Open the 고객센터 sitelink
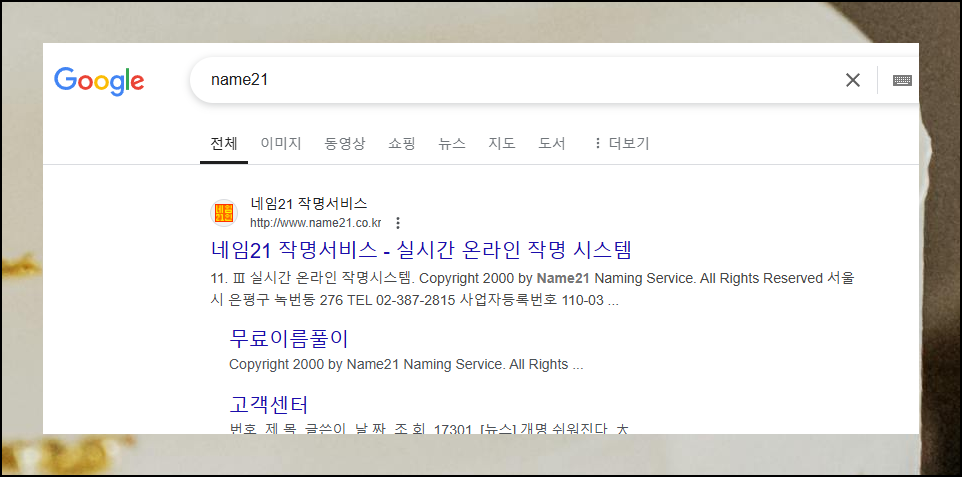The image size is (962, 477). [268, 405]
